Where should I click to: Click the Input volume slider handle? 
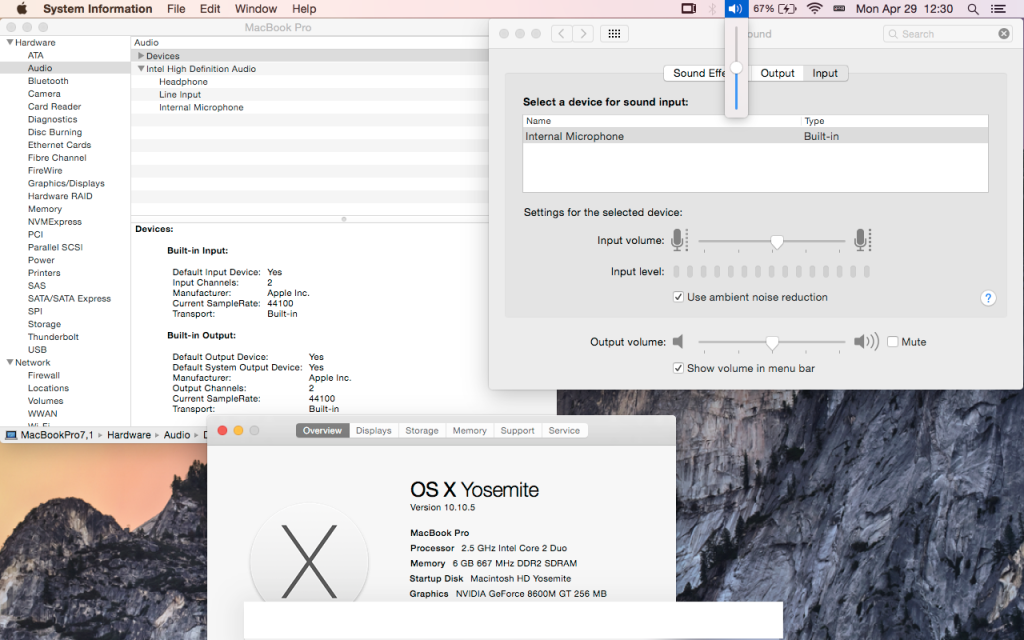point(776,240)
